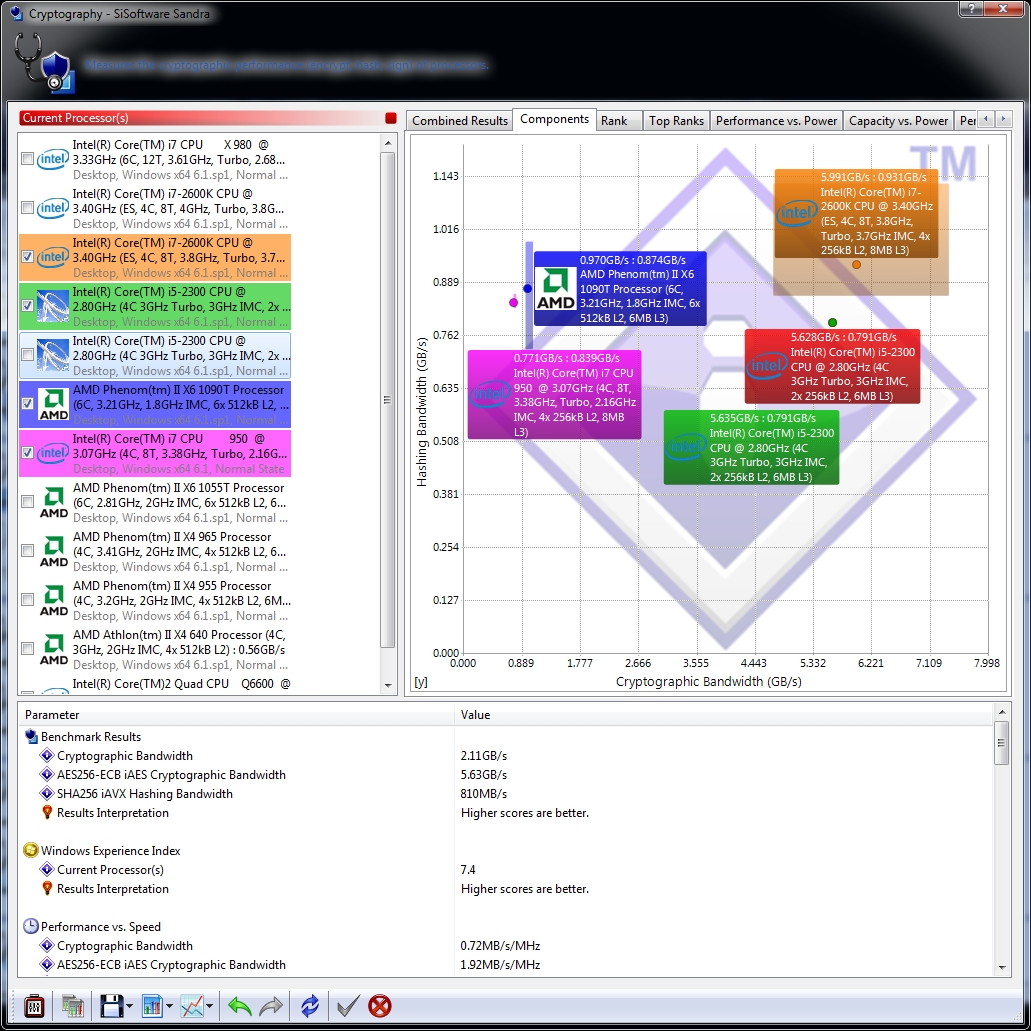Click the Windows Experience Index icon

pos(31,850)
